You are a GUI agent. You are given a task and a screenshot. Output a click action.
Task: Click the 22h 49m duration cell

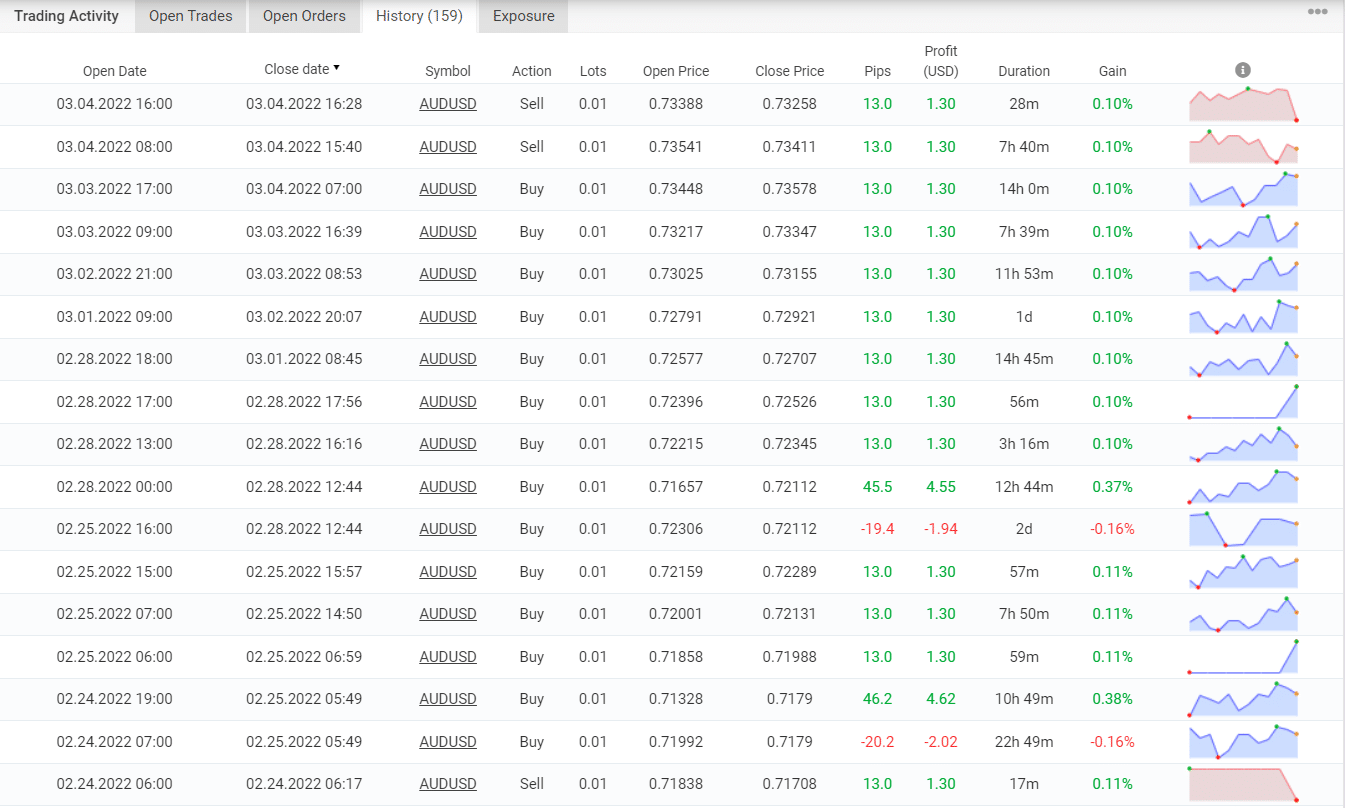click(1024, 742)
